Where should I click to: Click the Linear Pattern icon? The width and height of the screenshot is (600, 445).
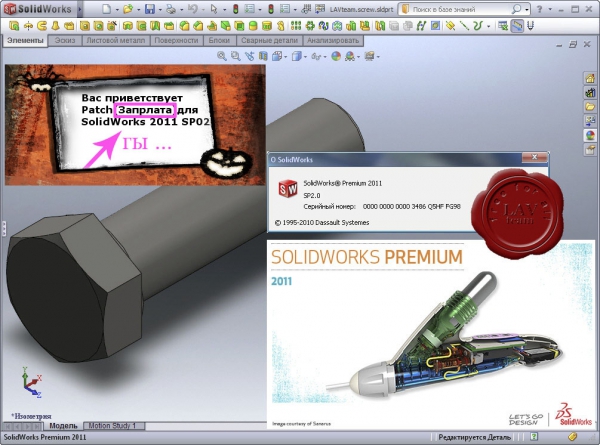(x=295, y=26)
